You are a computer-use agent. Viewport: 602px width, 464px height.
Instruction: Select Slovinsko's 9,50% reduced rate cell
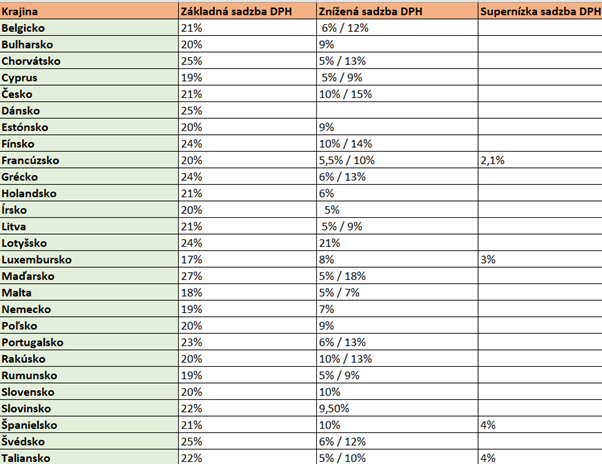tap(397, 408)
